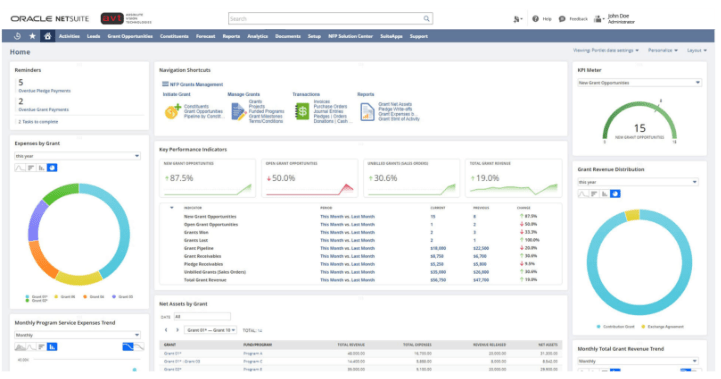Open the Constituents menu
Viewport: 721px width, 379px height.
tap(174, 36)
